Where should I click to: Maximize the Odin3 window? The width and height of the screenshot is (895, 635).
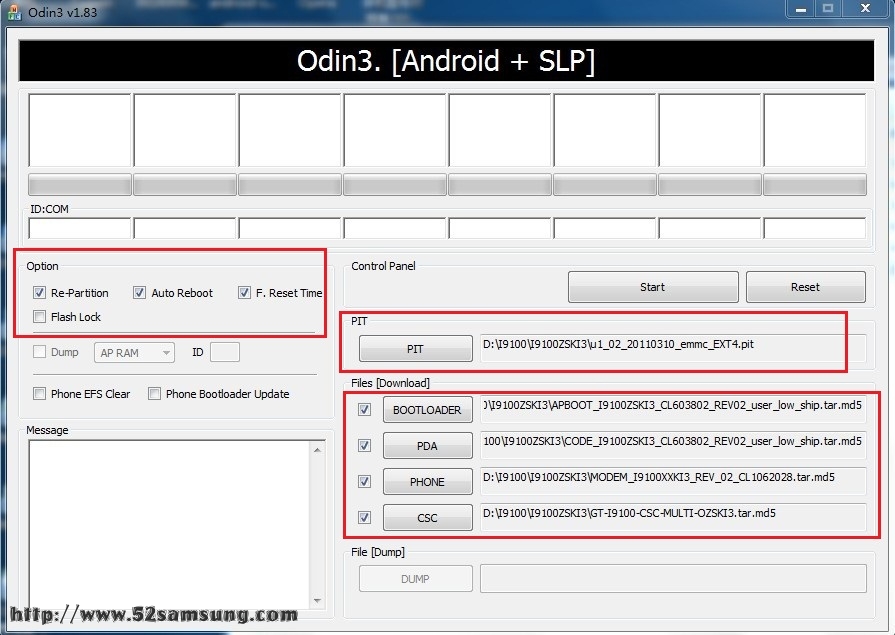pos(828,9)
